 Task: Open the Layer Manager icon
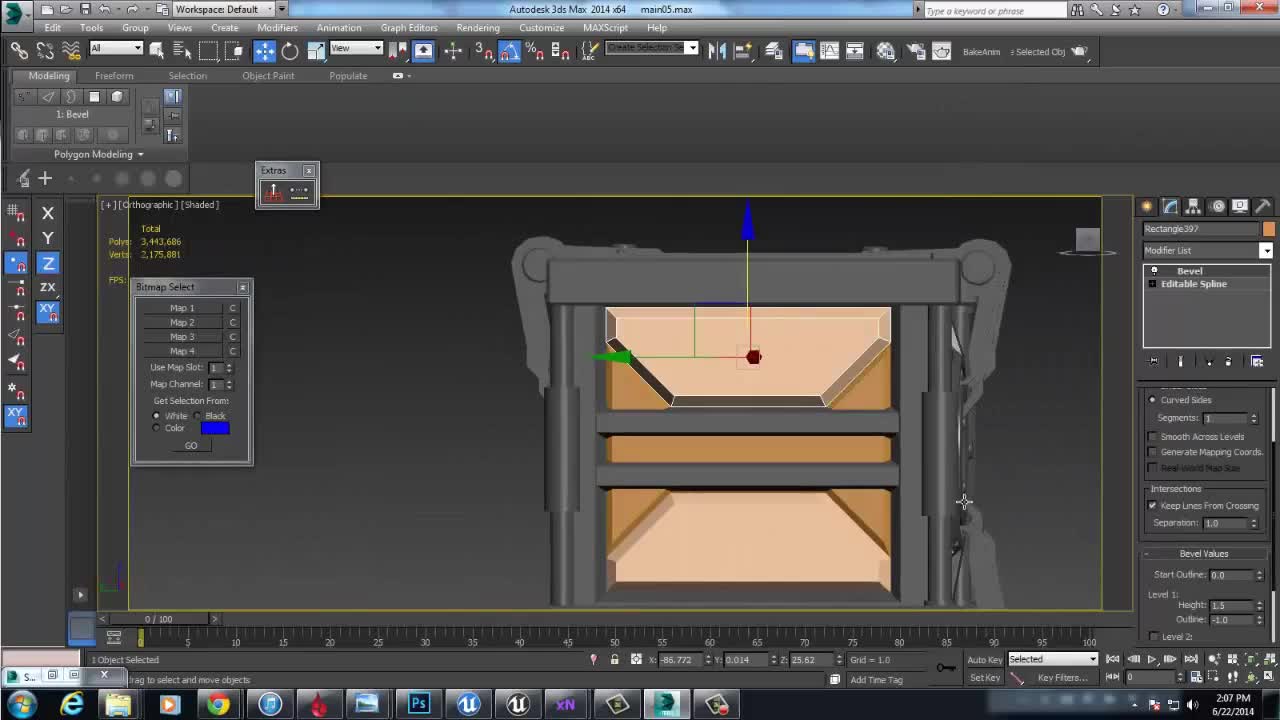(774, 51)
